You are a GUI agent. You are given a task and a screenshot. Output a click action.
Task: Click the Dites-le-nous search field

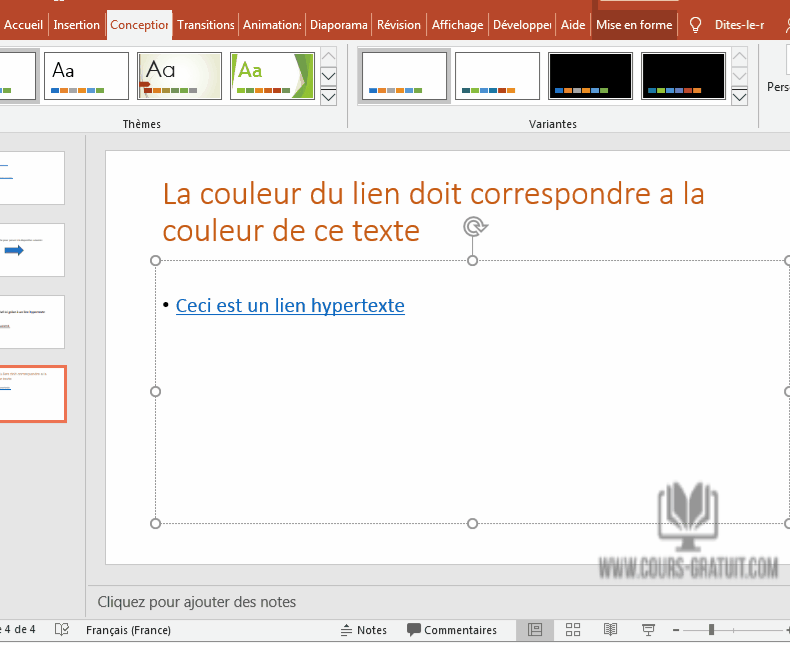point(739,25)
